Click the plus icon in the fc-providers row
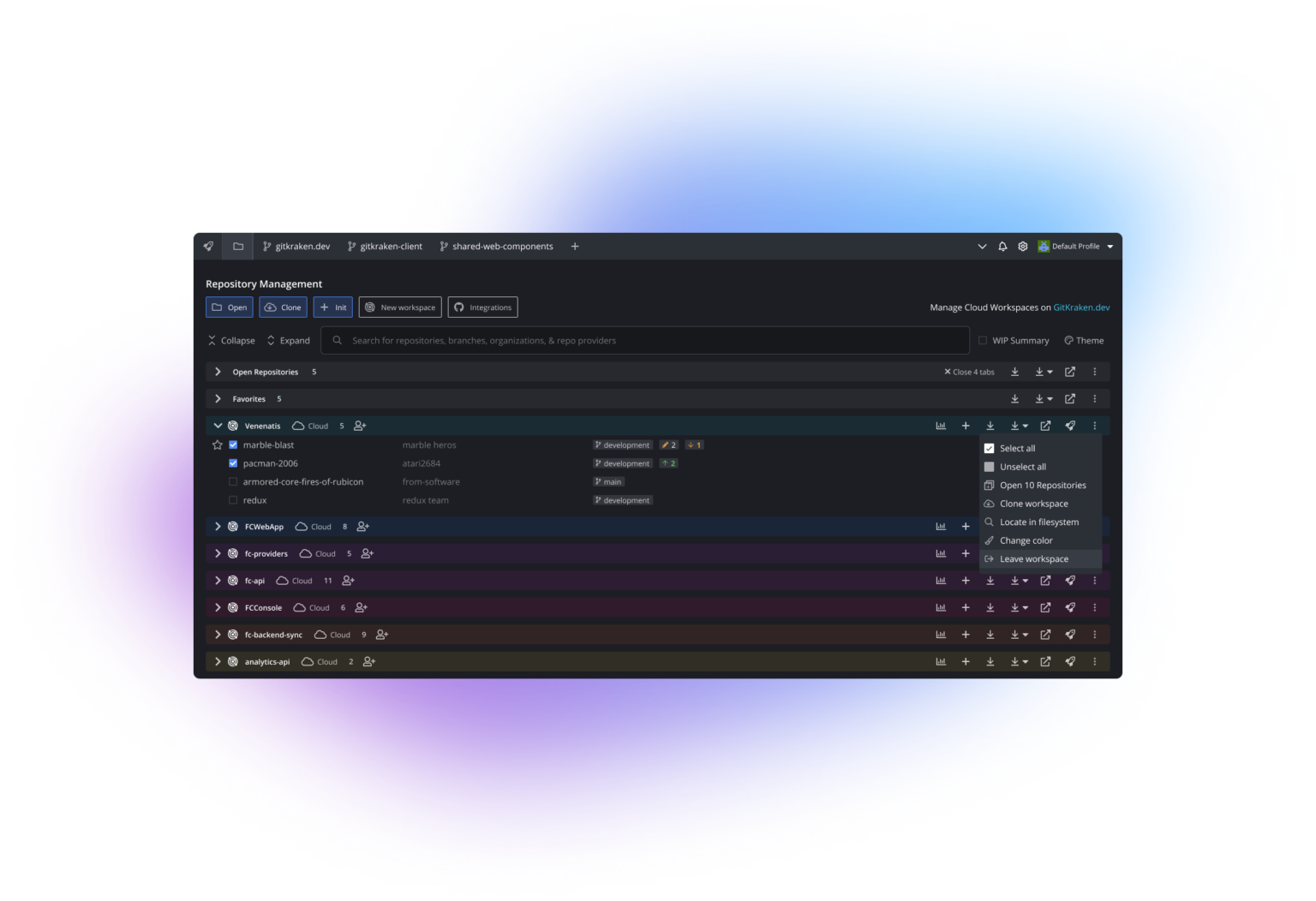This screenshot has width=1316, height=901. point(966,554)
